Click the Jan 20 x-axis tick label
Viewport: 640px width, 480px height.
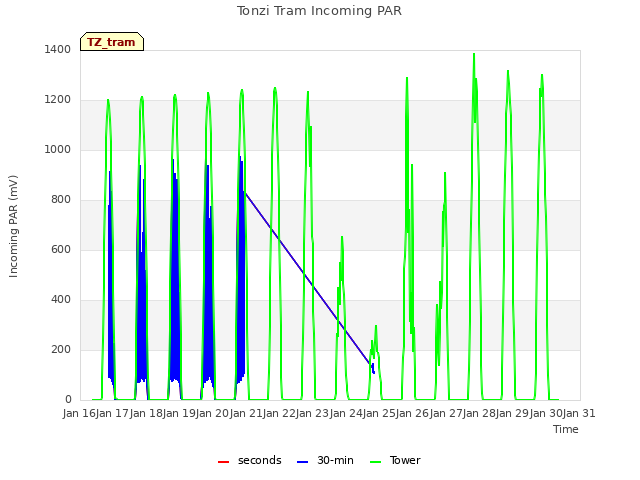213,413
